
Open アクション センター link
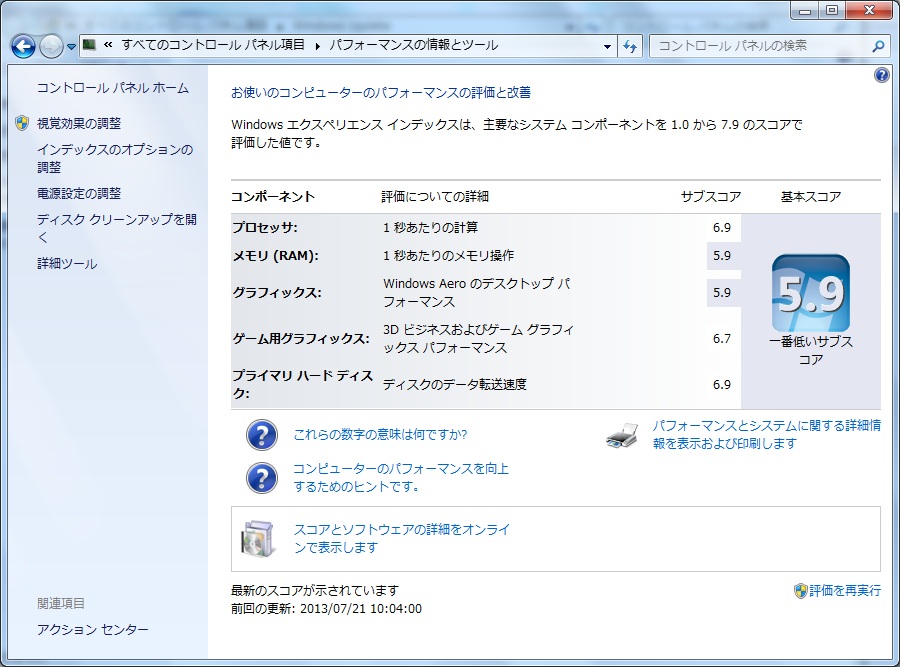92,630
